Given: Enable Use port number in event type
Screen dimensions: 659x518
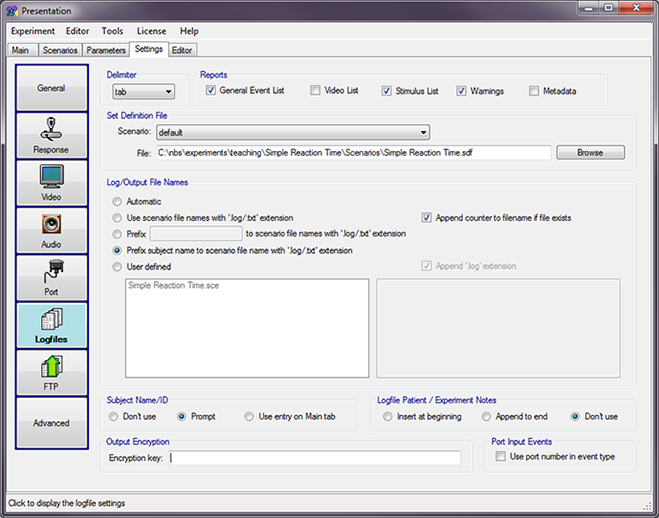Looking at the screenshot, I should pyautogui.click(x=500, y=456).
